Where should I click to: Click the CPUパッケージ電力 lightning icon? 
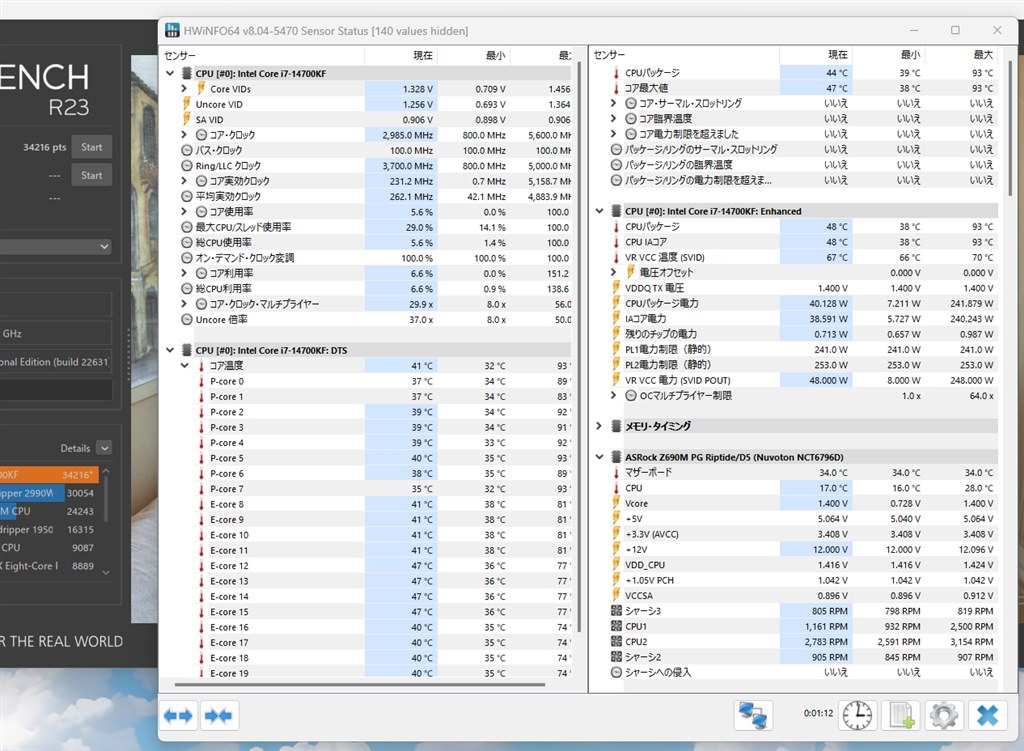click(616, 303)
